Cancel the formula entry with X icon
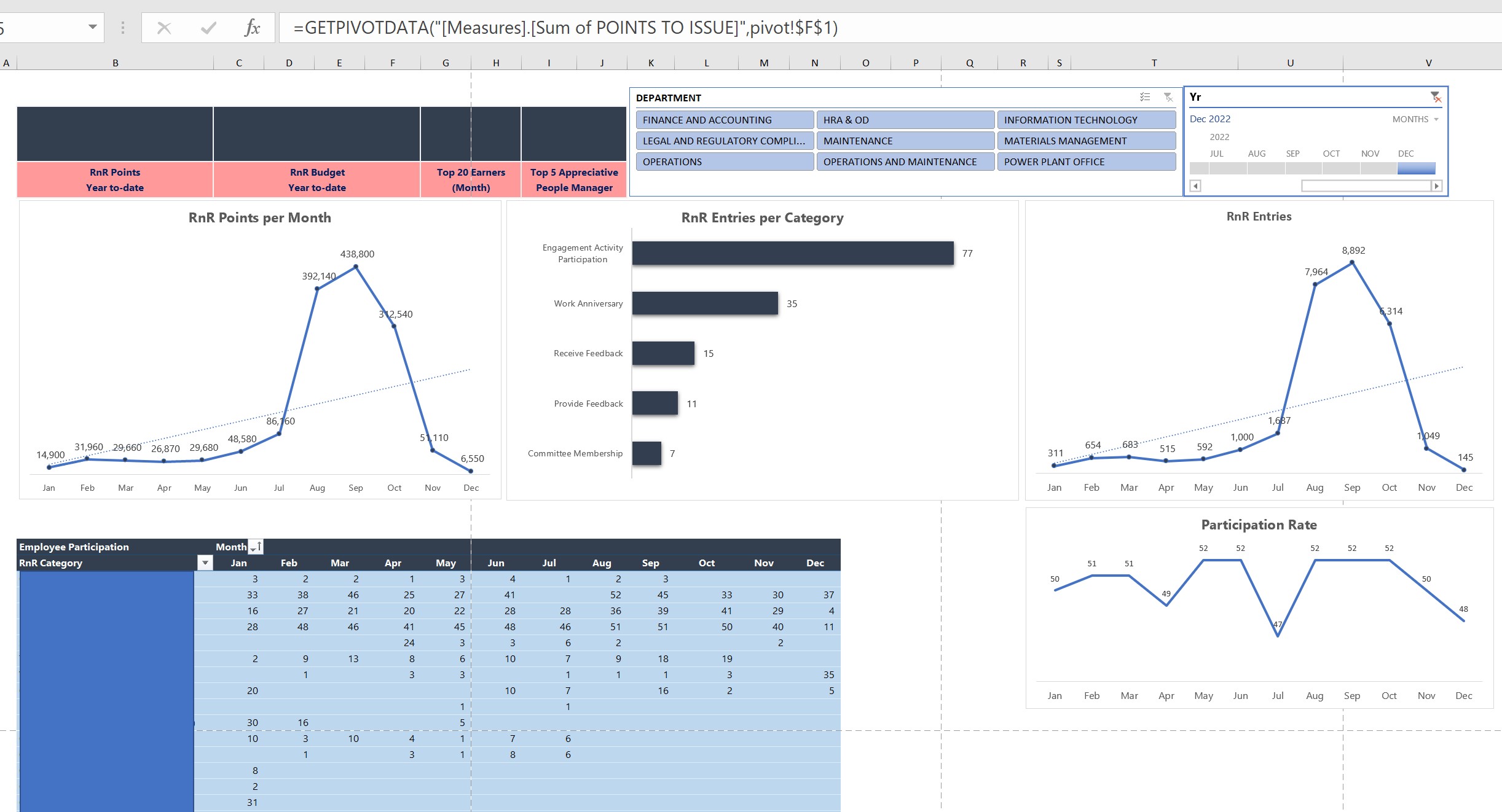This screenshot has width=1502, height=812. pyautogui.click(x=164, y=28)
